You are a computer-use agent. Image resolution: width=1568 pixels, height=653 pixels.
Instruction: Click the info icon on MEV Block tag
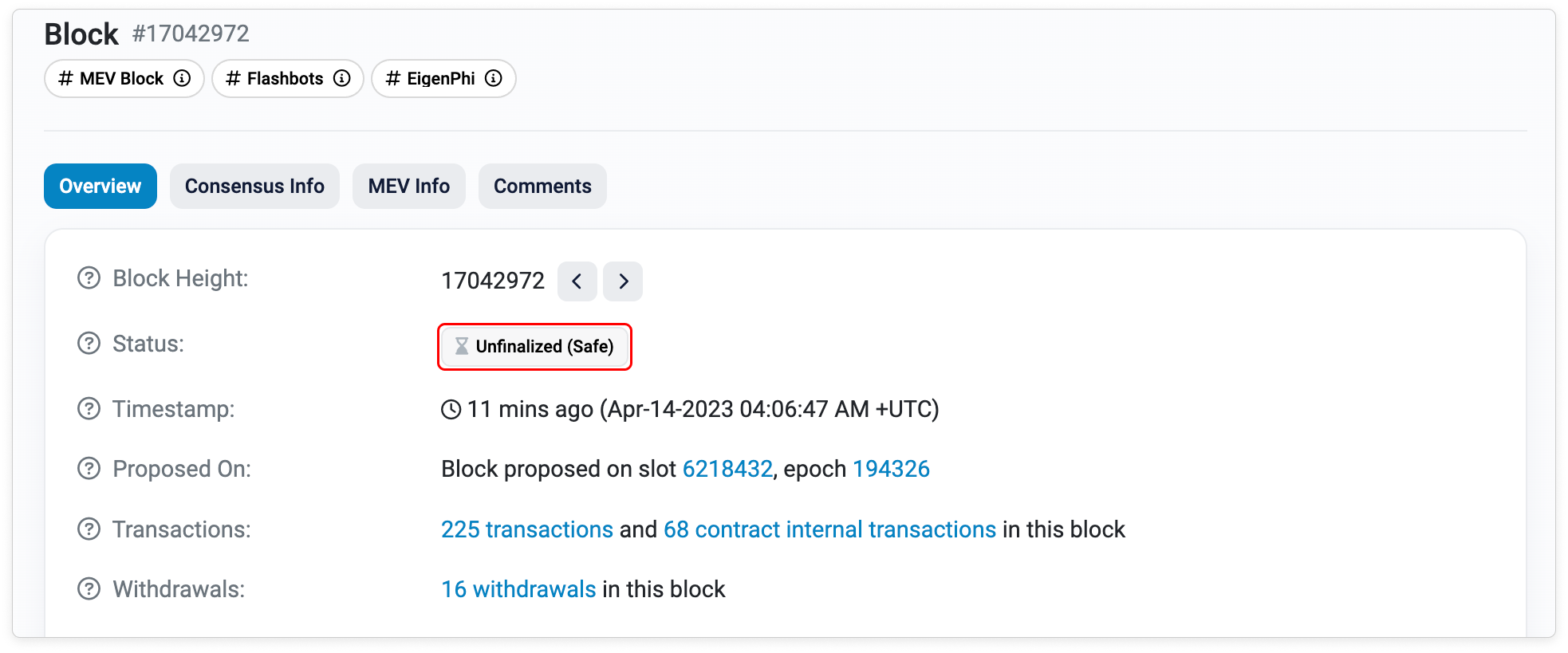pyautogui.click(x=182, y=78)
